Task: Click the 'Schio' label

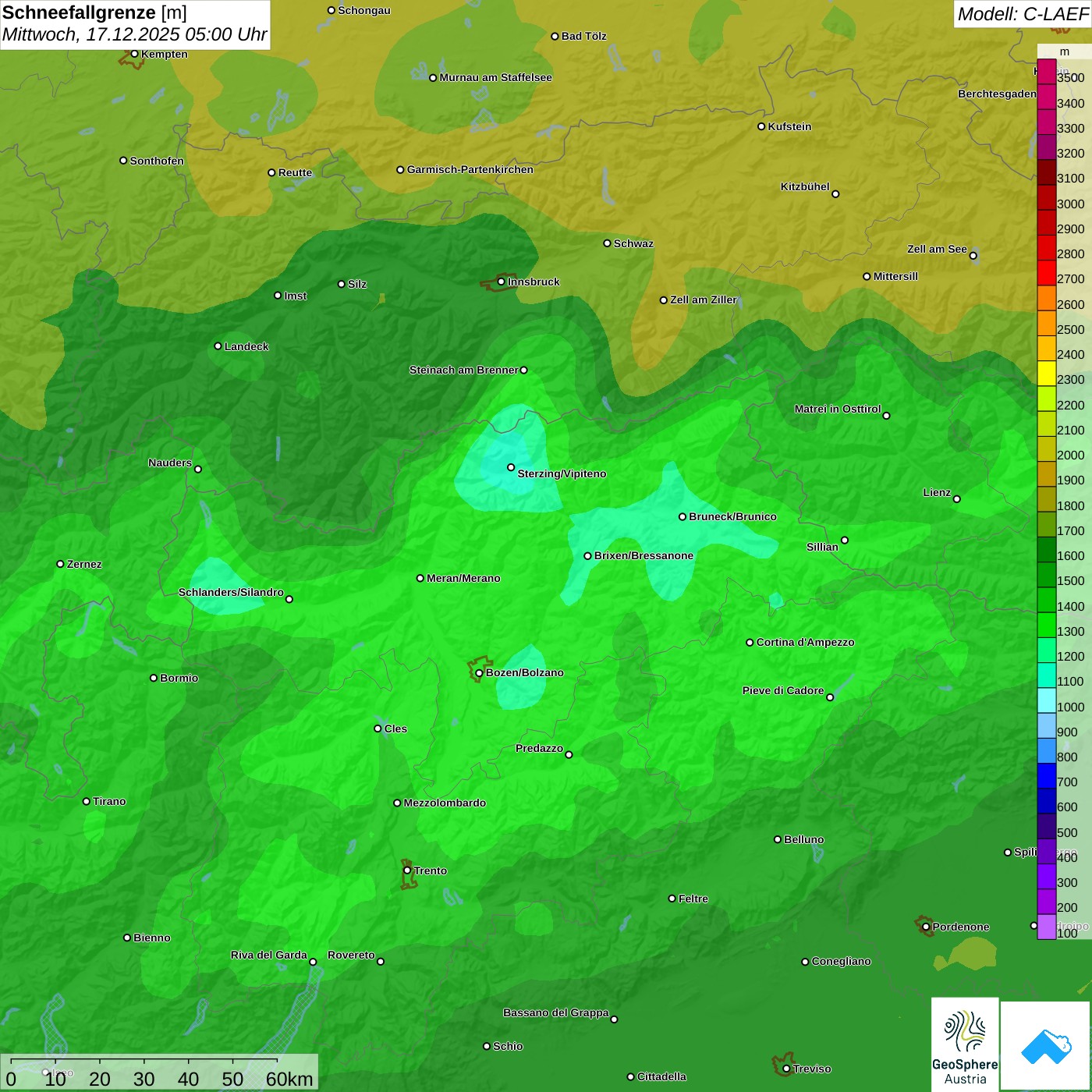Action: [x=508, y=1046]
